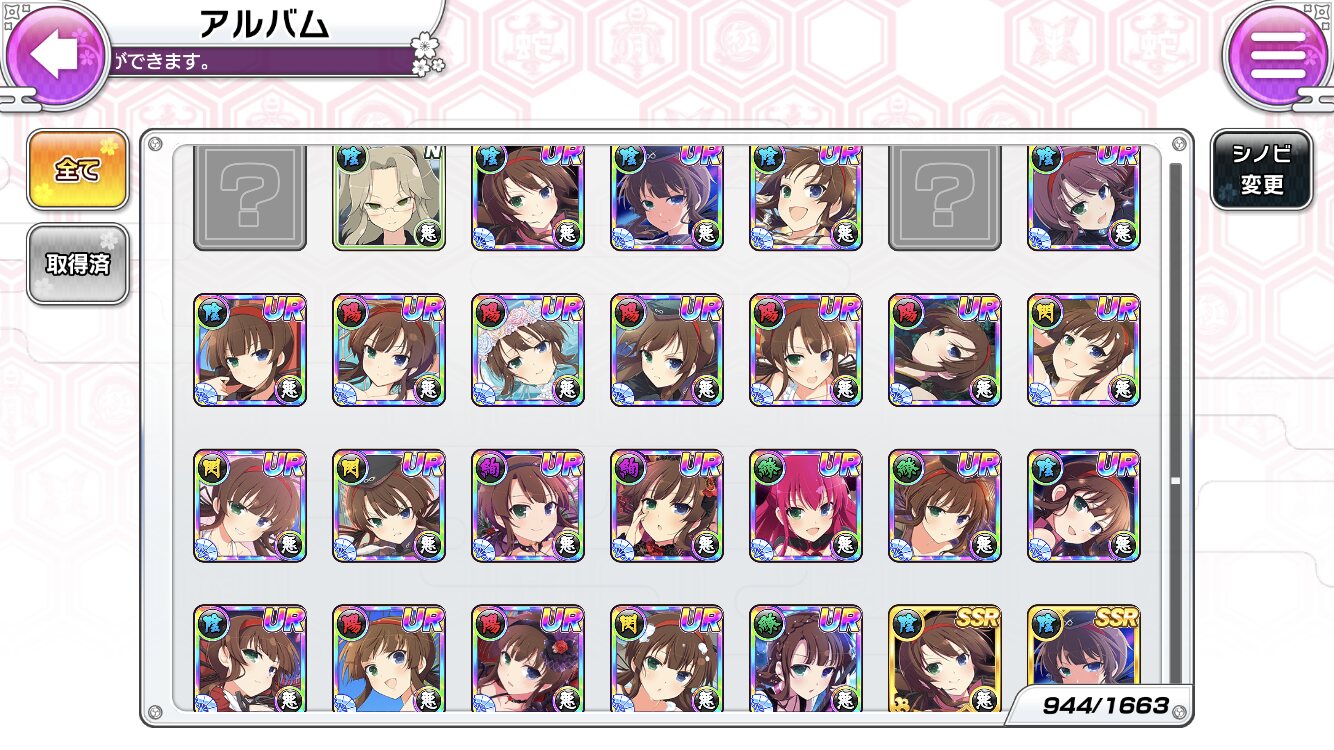
Task: Tap the 944/1663 collection counter
Action: pyautogui.click(x=1105, y=705)
